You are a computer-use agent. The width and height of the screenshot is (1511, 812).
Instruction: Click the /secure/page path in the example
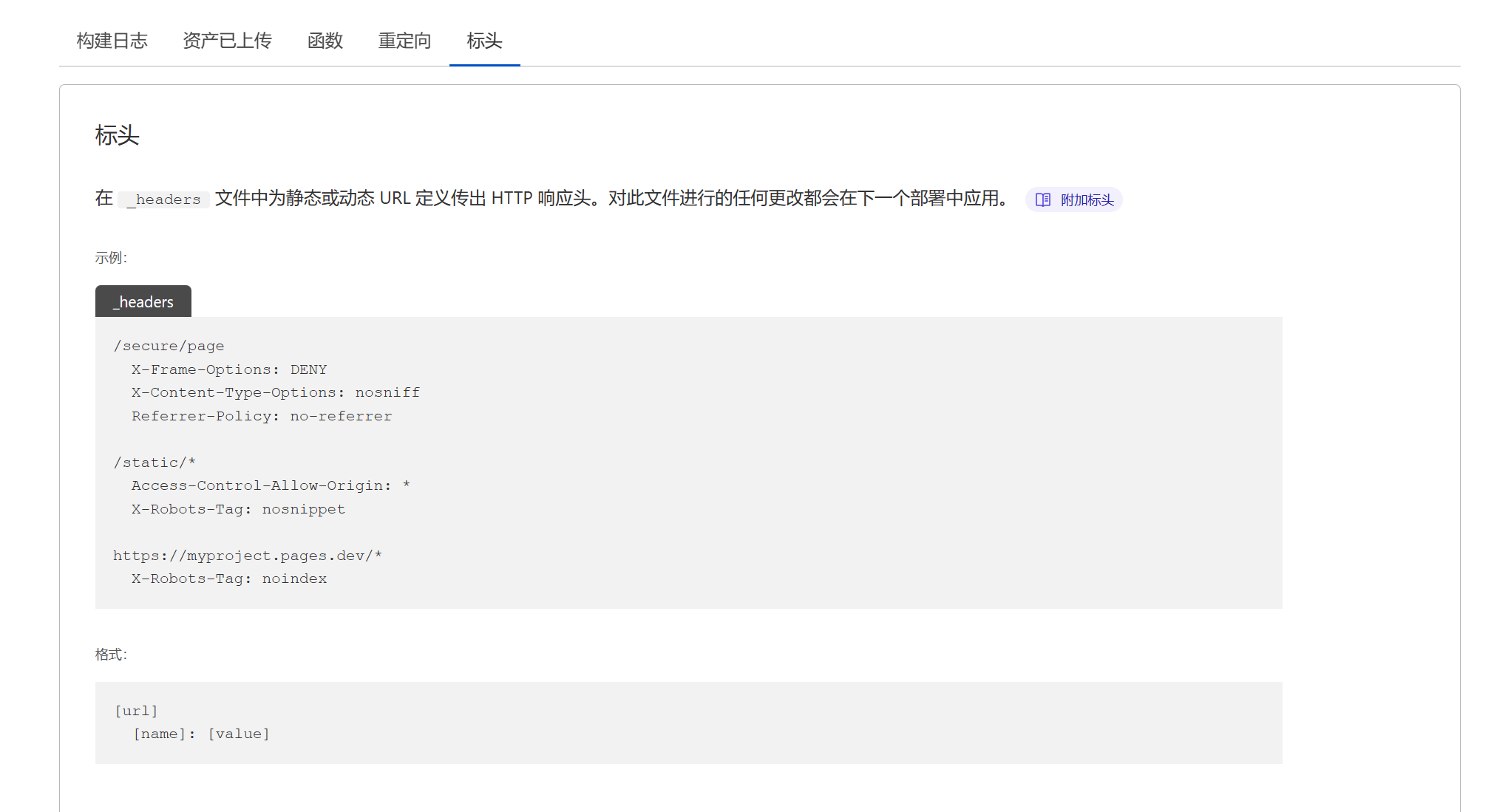pos(169,345)
